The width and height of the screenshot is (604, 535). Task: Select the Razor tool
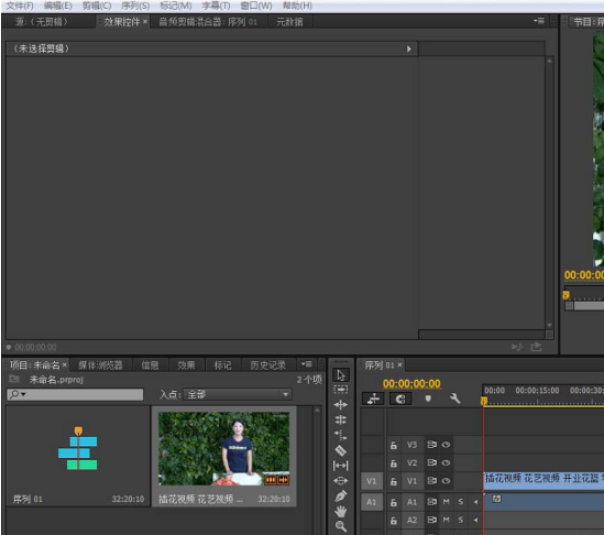pyautogui.click(x=340, y=450)
